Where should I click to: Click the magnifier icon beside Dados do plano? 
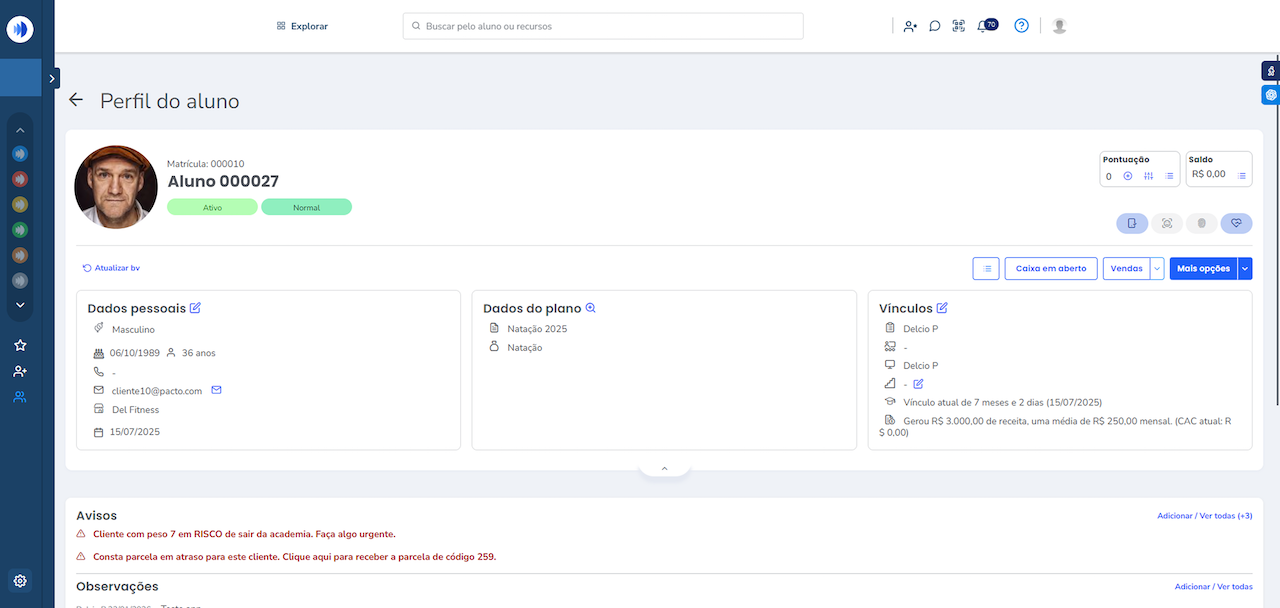point(590,308)
